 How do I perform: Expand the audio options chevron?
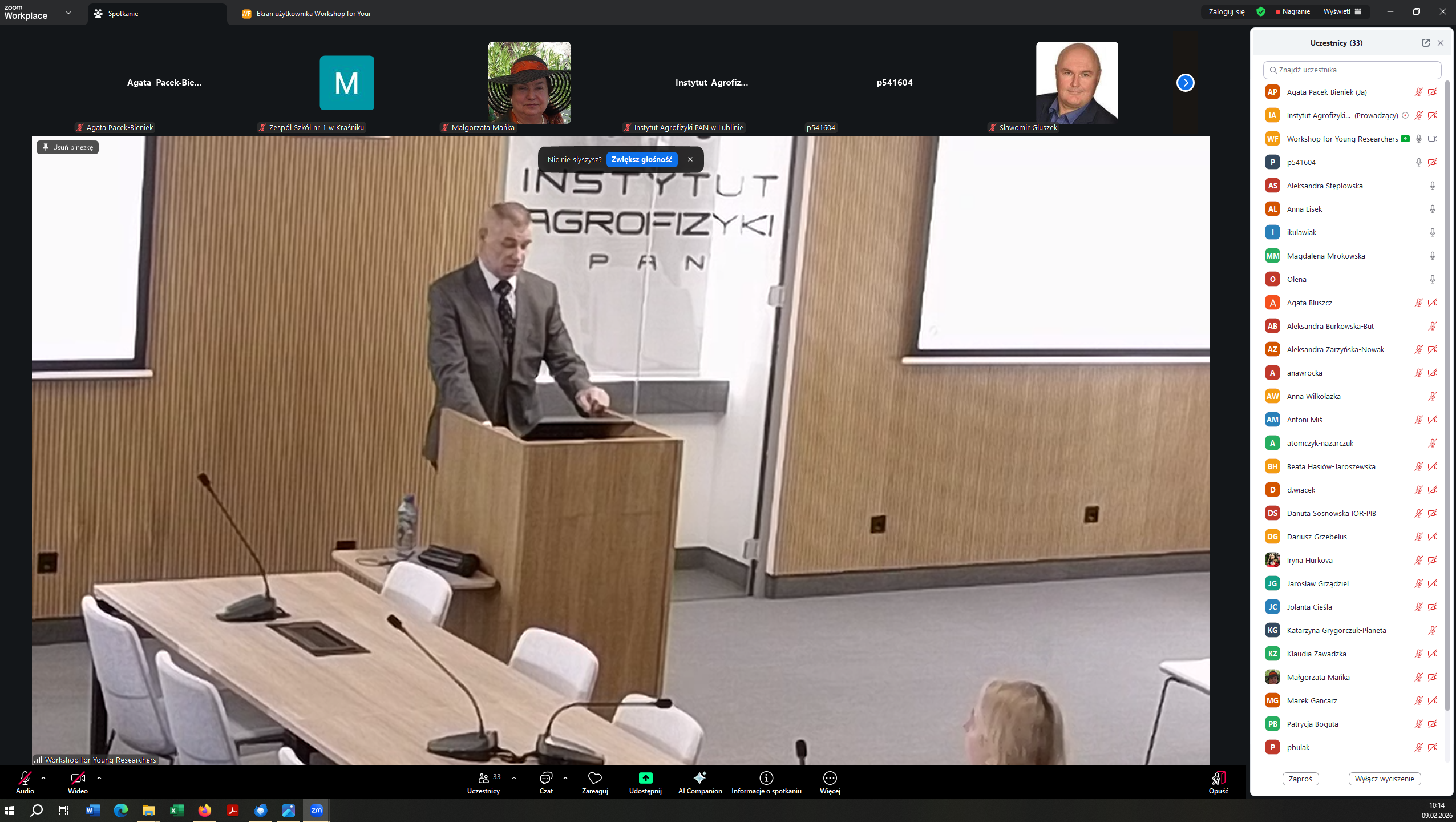tap(43, 778)
